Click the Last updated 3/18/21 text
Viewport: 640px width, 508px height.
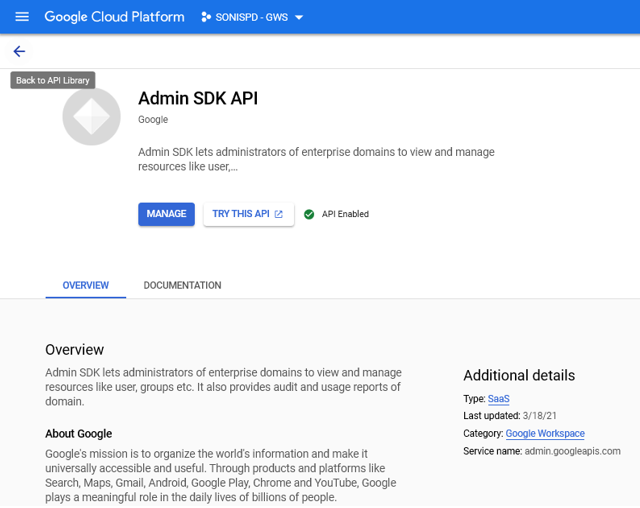510,416
